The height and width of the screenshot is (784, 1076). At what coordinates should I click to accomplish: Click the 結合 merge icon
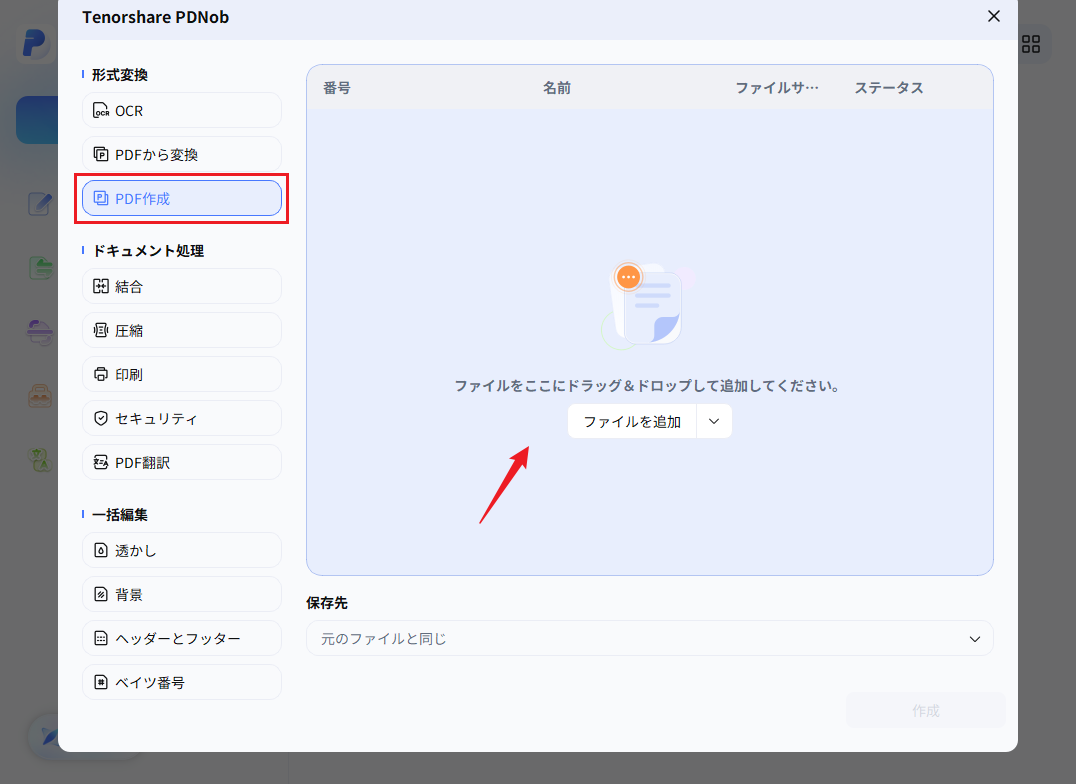(x=101, y=286)
